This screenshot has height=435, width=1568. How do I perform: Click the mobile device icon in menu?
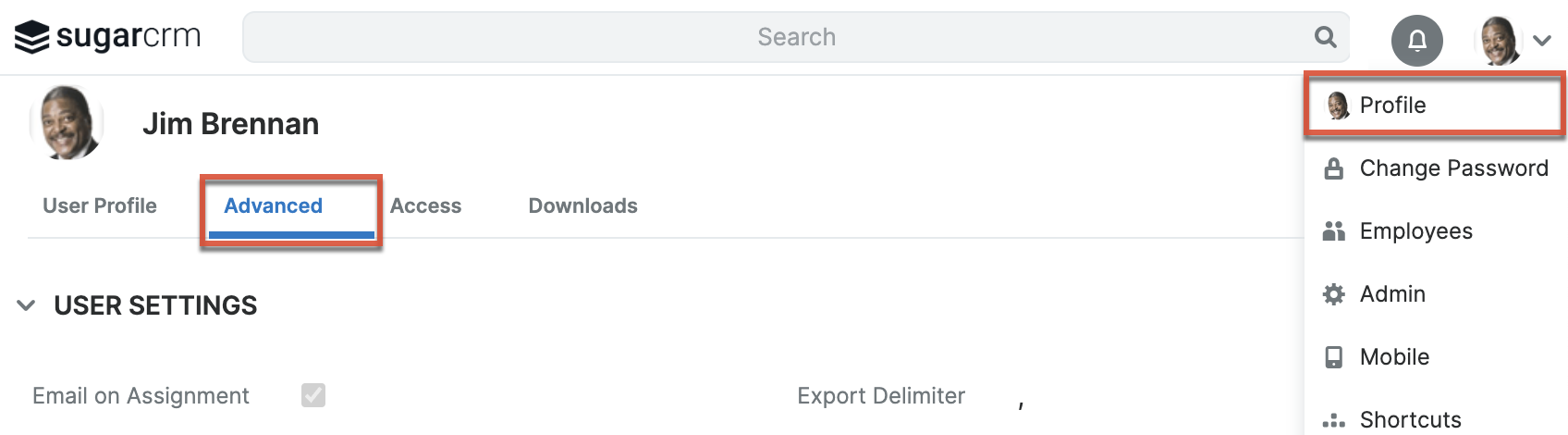pos(1333,357)
